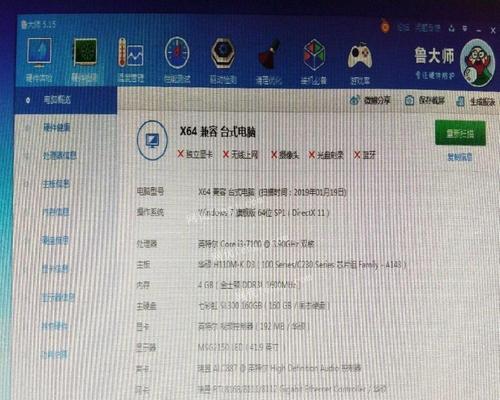
Task: Click the 生成报表 document icon
Action: tap(460, 101)
